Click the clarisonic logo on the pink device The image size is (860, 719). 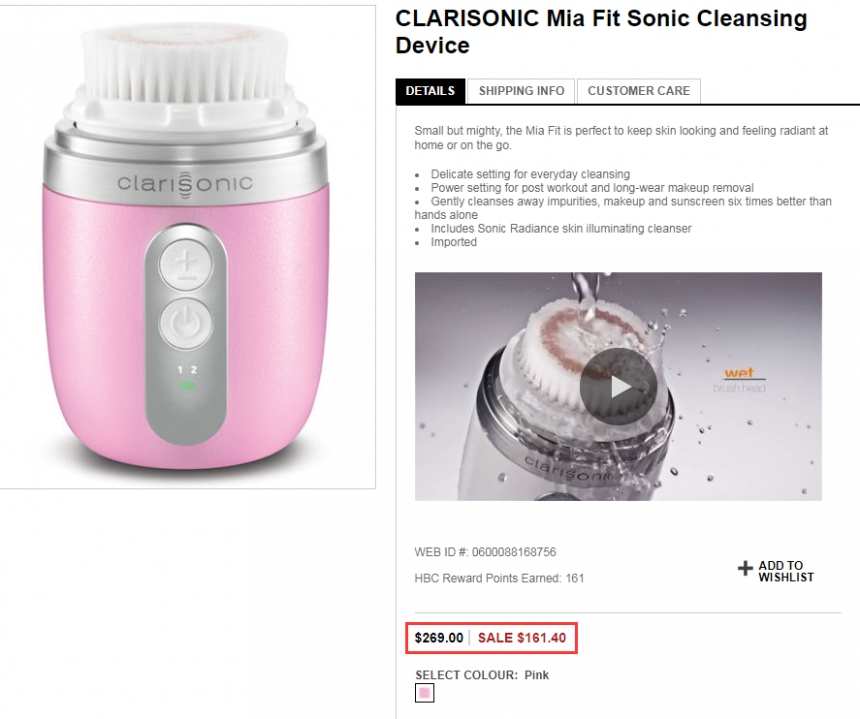pos(185,183)
